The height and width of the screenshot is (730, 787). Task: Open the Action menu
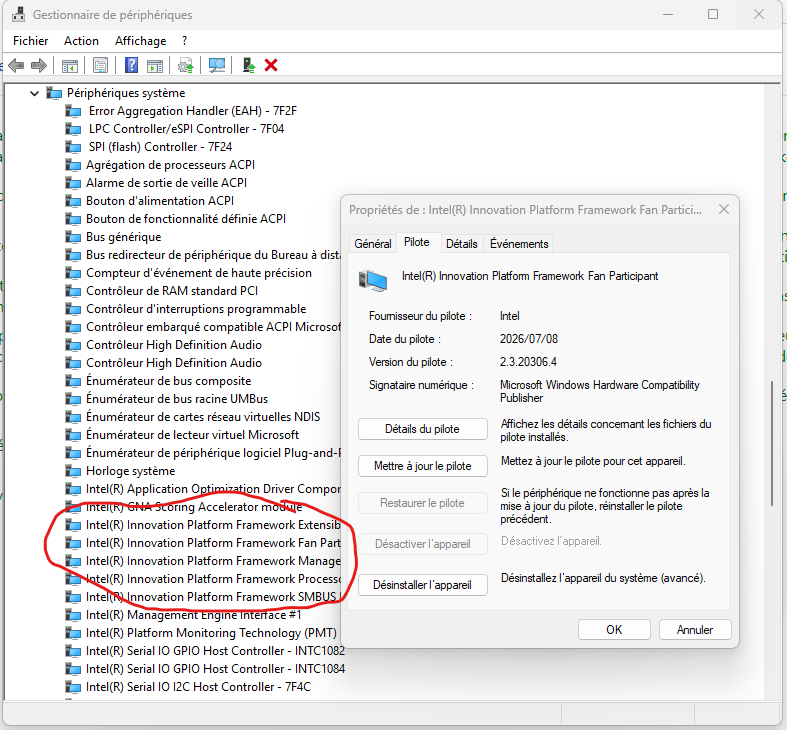click(81, 41)
